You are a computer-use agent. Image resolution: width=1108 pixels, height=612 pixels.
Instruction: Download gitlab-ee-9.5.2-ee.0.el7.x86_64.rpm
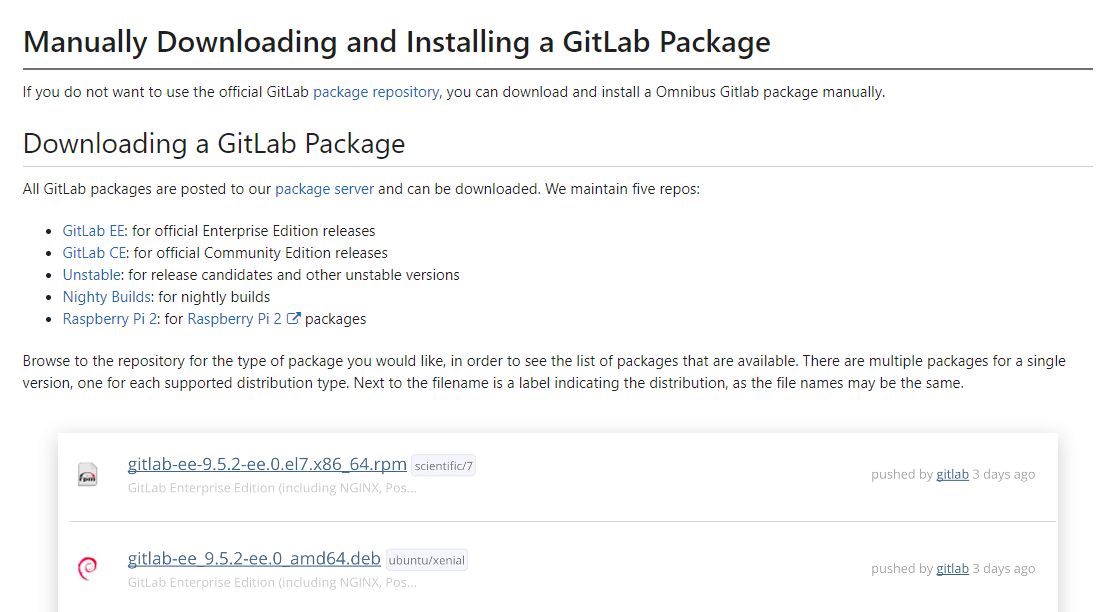click(x=267, y=464)
